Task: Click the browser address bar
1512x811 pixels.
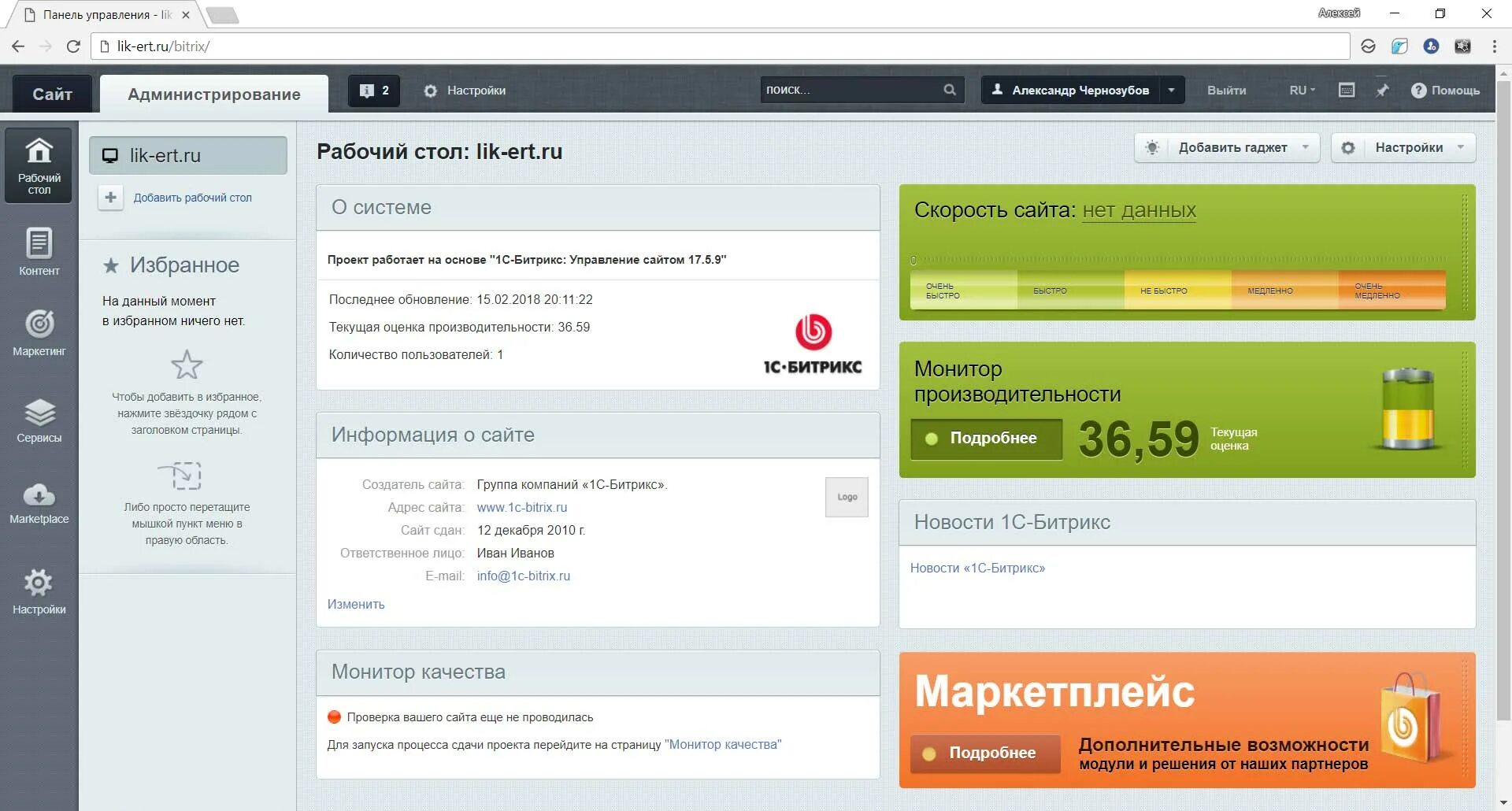Action: click(x=721, y=46)
